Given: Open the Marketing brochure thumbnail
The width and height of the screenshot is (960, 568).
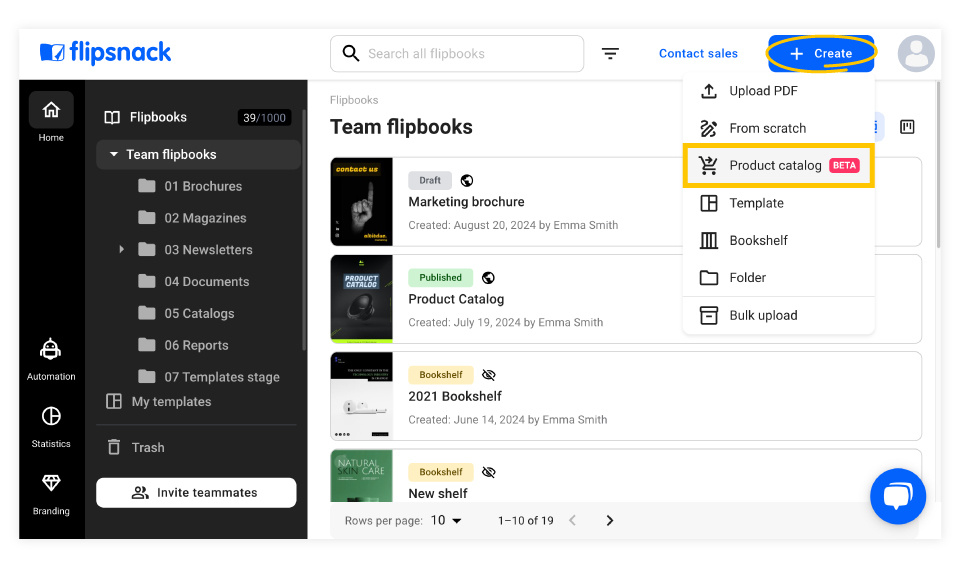Looking at the screenshot, I should [362, 201].
